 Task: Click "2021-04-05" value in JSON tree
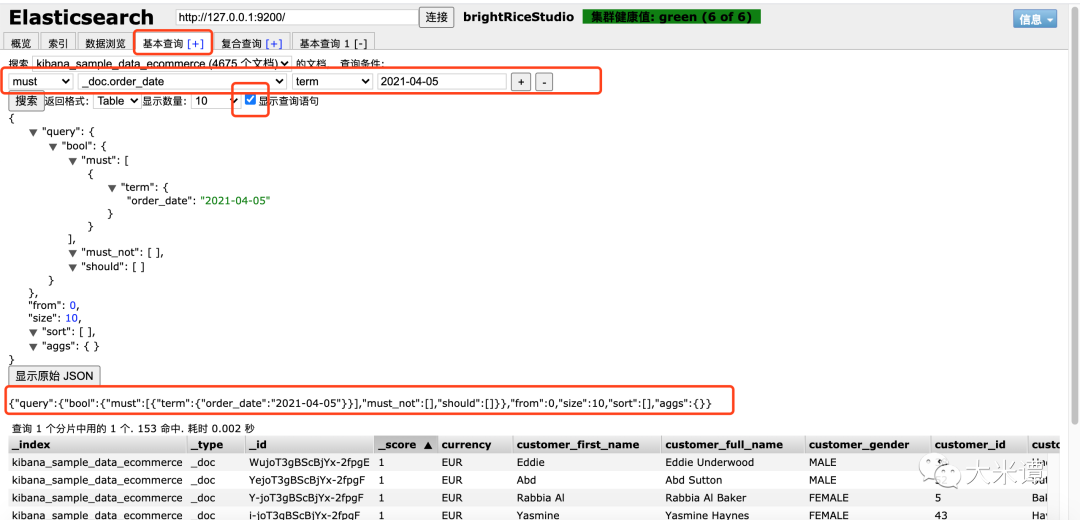coord(236,200)
